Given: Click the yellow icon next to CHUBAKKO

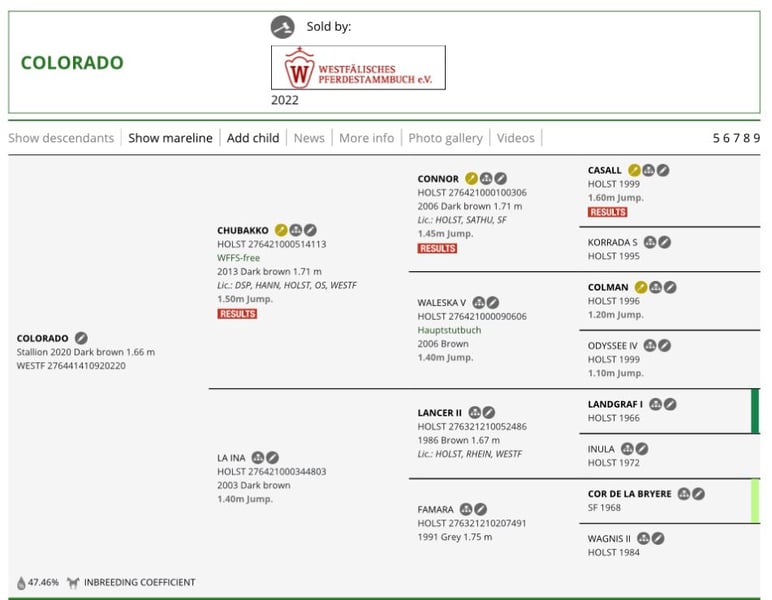Looking at the screenshot, I should [282, 230].
